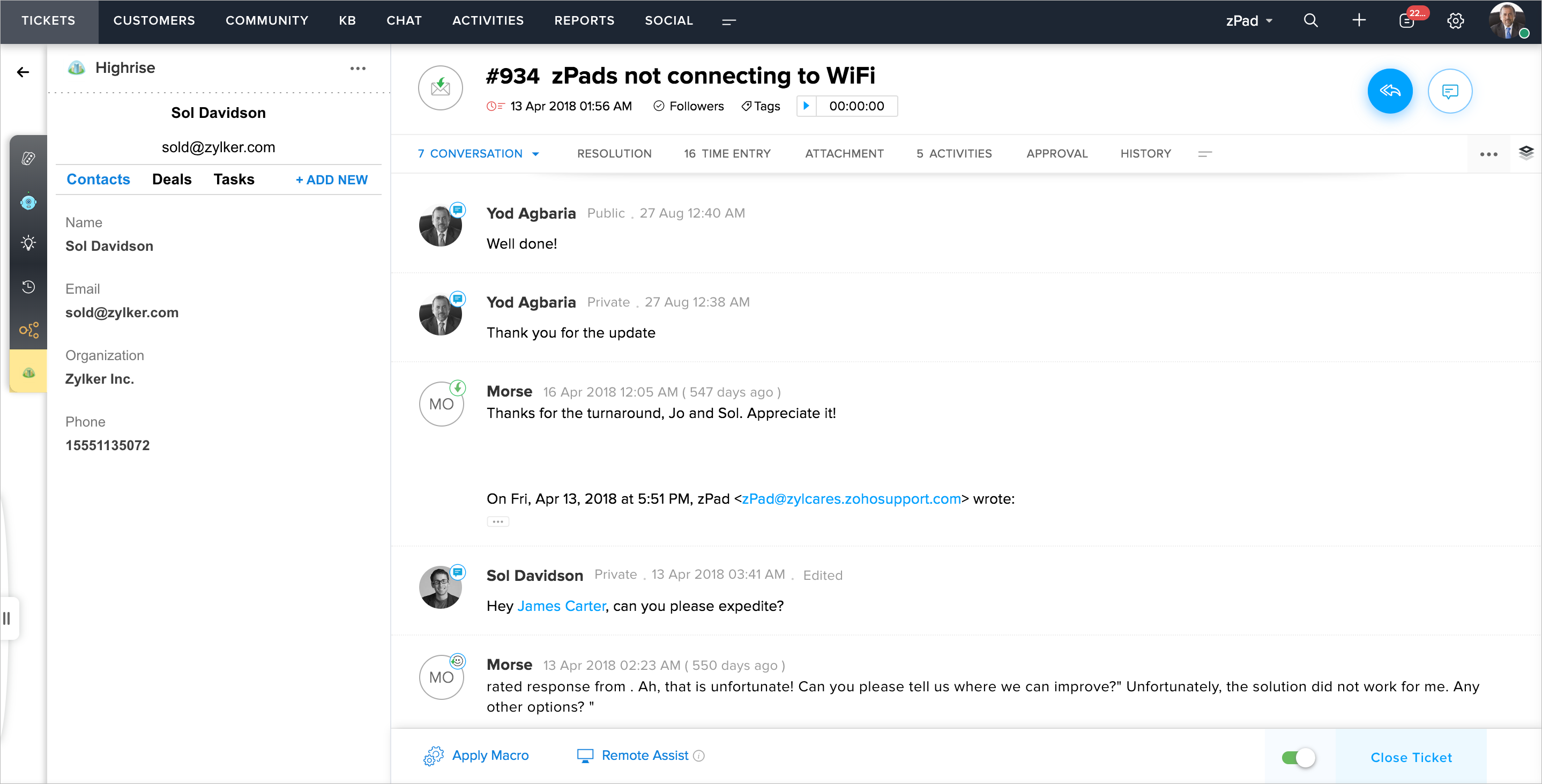Click the stacked layers icon
The image size is (1542, 784).
[x=1526, y=153]
